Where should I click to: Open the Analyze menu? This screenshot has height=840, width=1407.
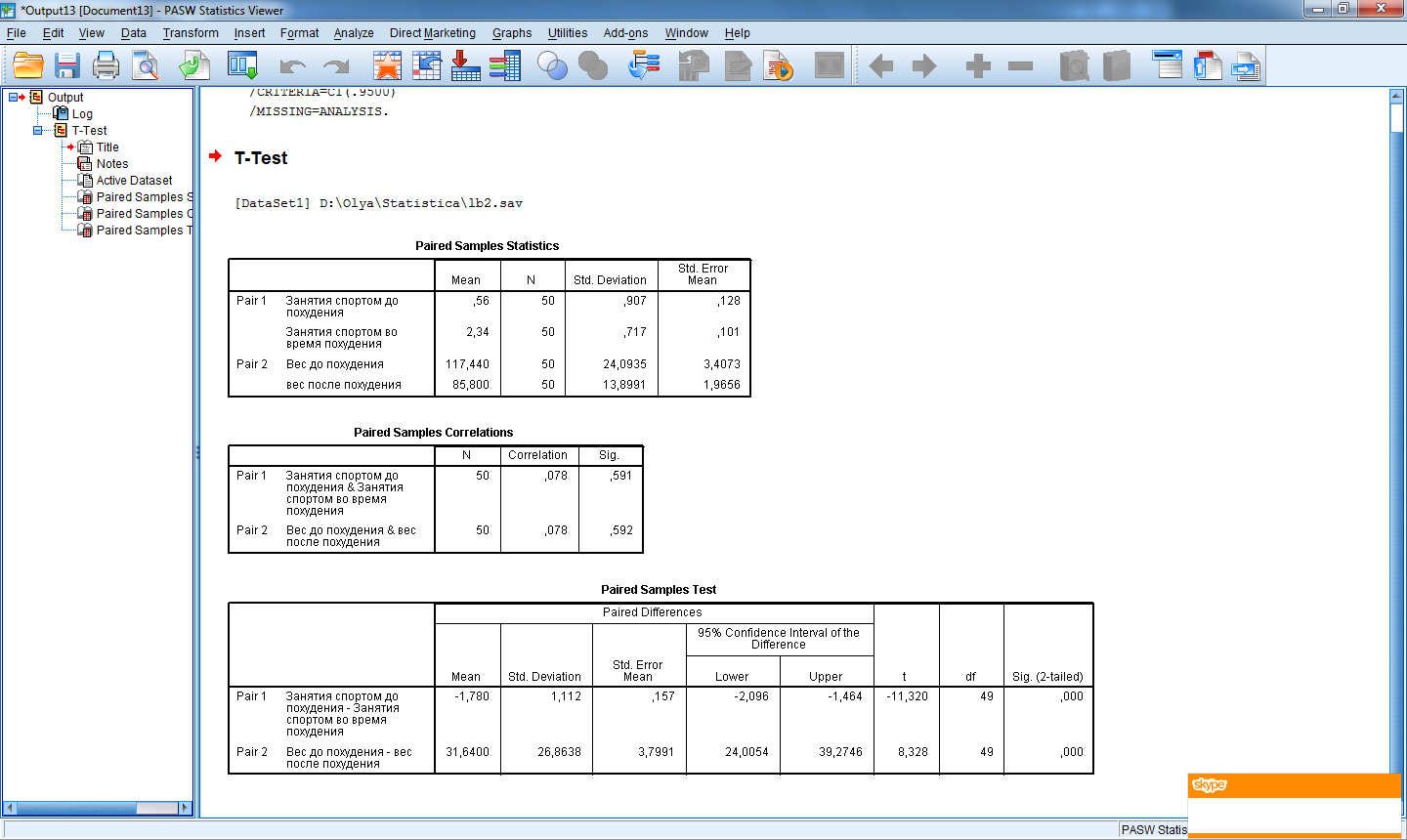click(x=354, y=32)
